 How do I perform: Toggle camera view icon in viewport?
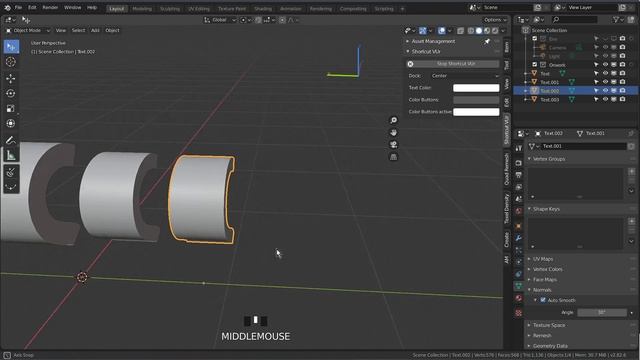pyautogui.click(x=393, y=145)
